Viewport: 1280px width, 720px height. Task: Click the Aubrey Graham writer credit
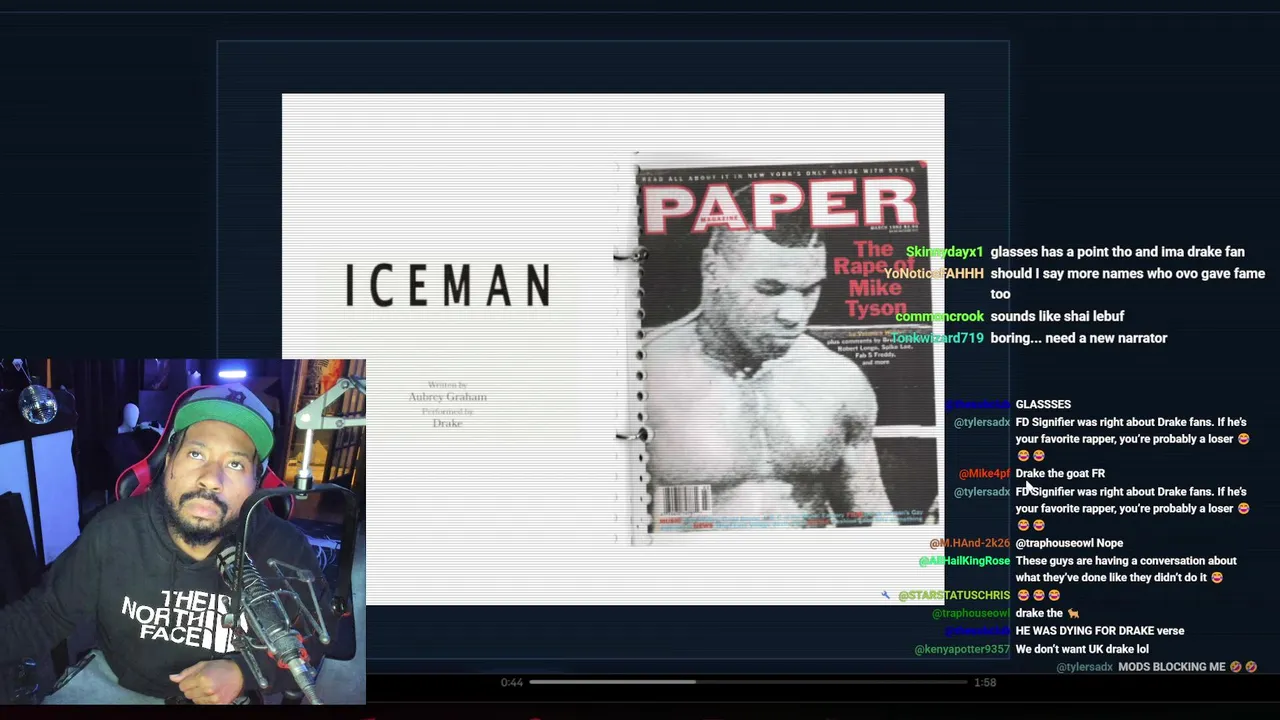coord(447,397)
